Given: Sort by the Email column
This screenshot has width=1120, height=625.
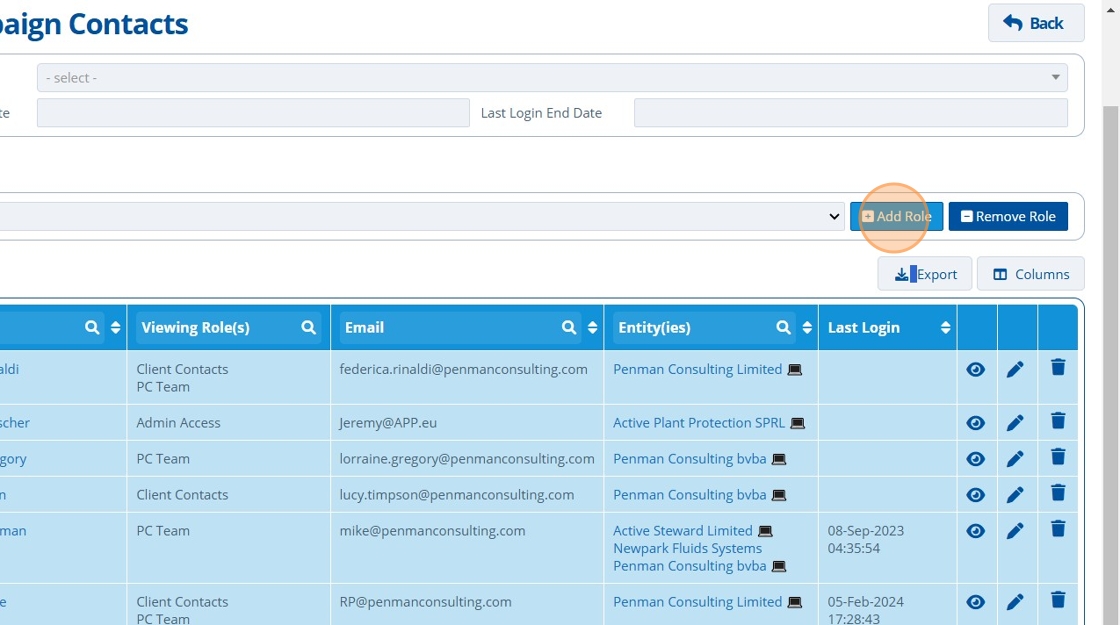Looking at the screenshot, I should 592,327.
